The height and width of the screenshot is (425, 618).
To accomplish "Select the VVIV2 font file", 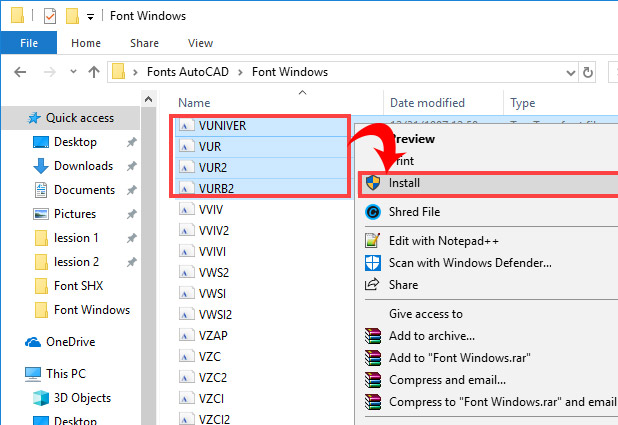I will pyautogui.click(x=213, y=230).
